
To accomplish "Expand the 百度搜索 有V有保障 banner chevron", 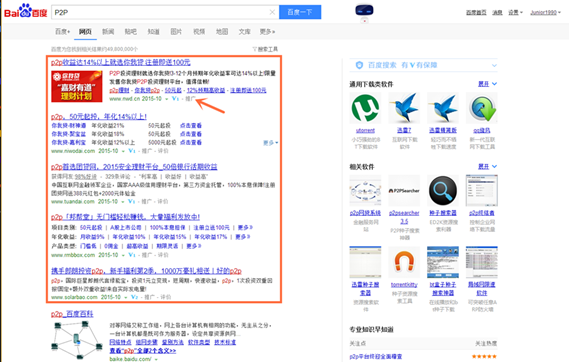I will 494,66.
